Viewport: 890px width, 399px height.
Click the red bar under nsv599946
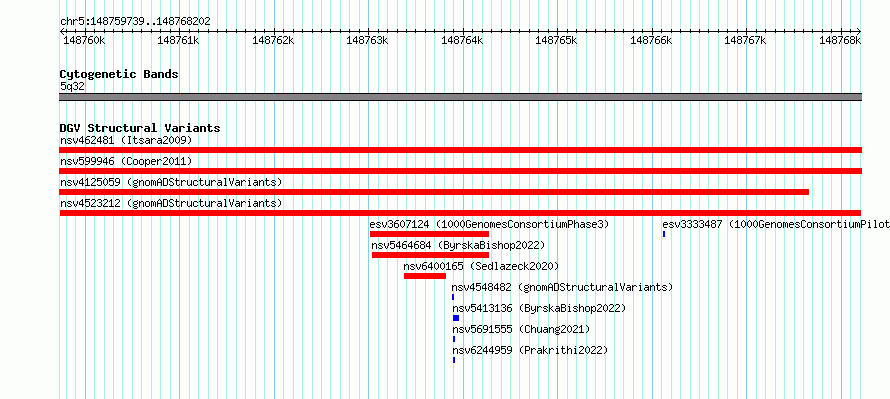click(460, 171)
